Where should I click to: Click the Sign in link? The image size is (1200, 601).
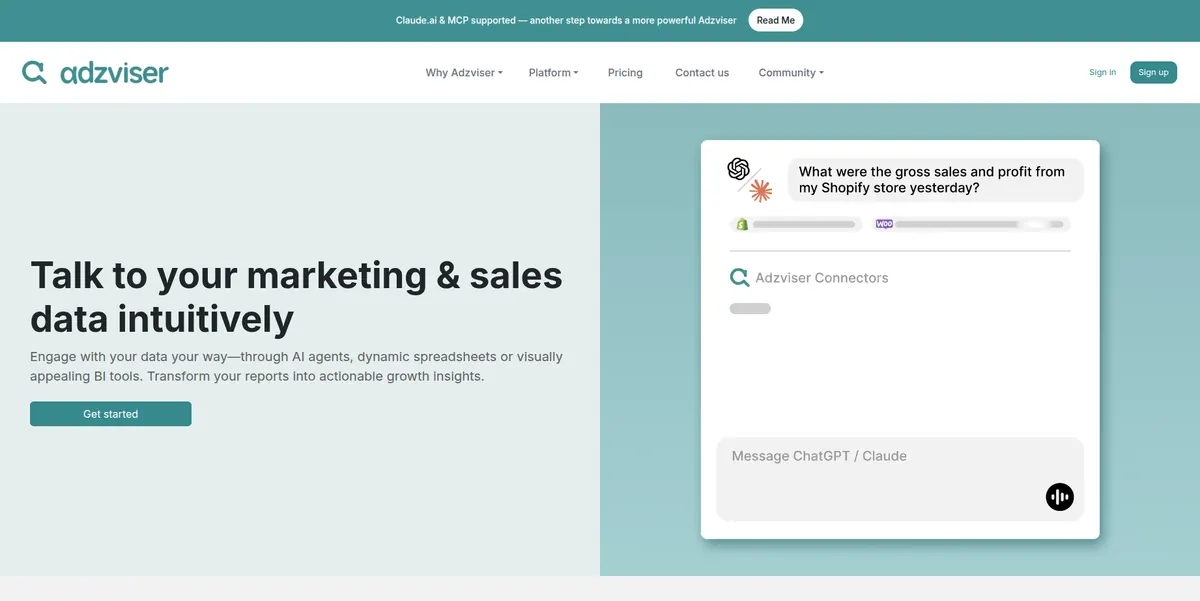point(1103,72)
